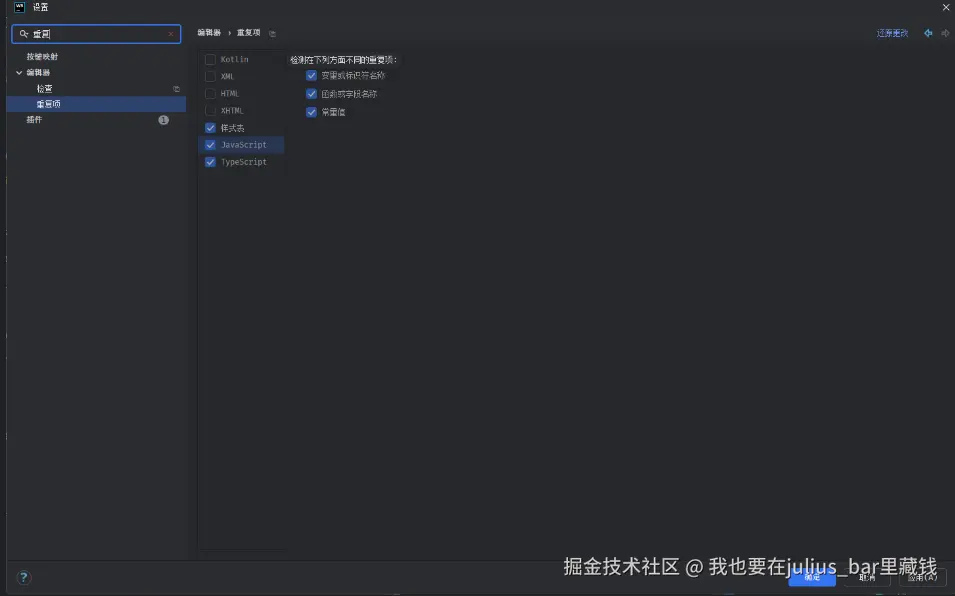955x596 pixels.
Task: Click the small icon right of the crosshair
Action: 945,32
